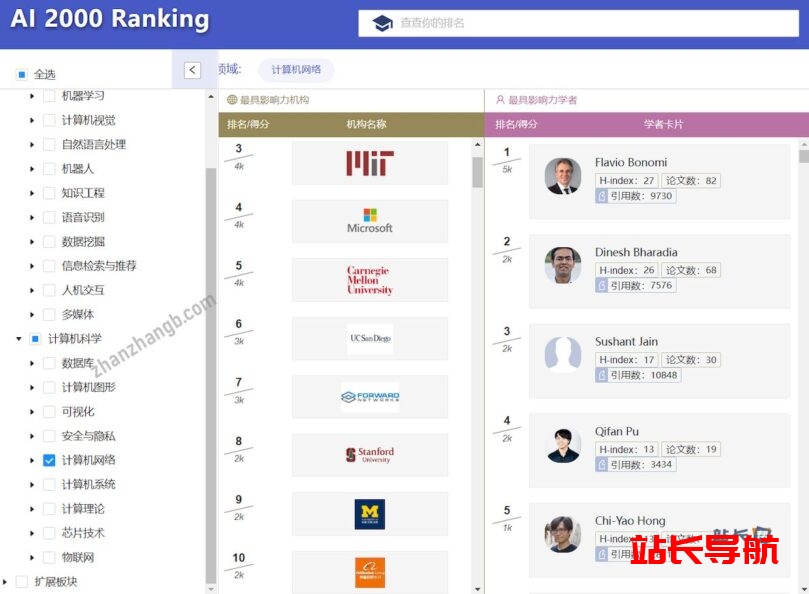Open Sushant Jain's scholar name link
The width and height of the screenshot is (809, 594).
626,341
